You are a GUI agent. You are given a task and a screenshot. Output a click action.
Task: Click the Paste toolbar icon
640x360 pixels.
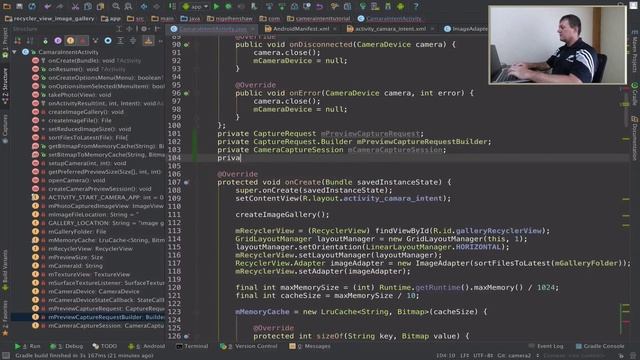[100, 7]
